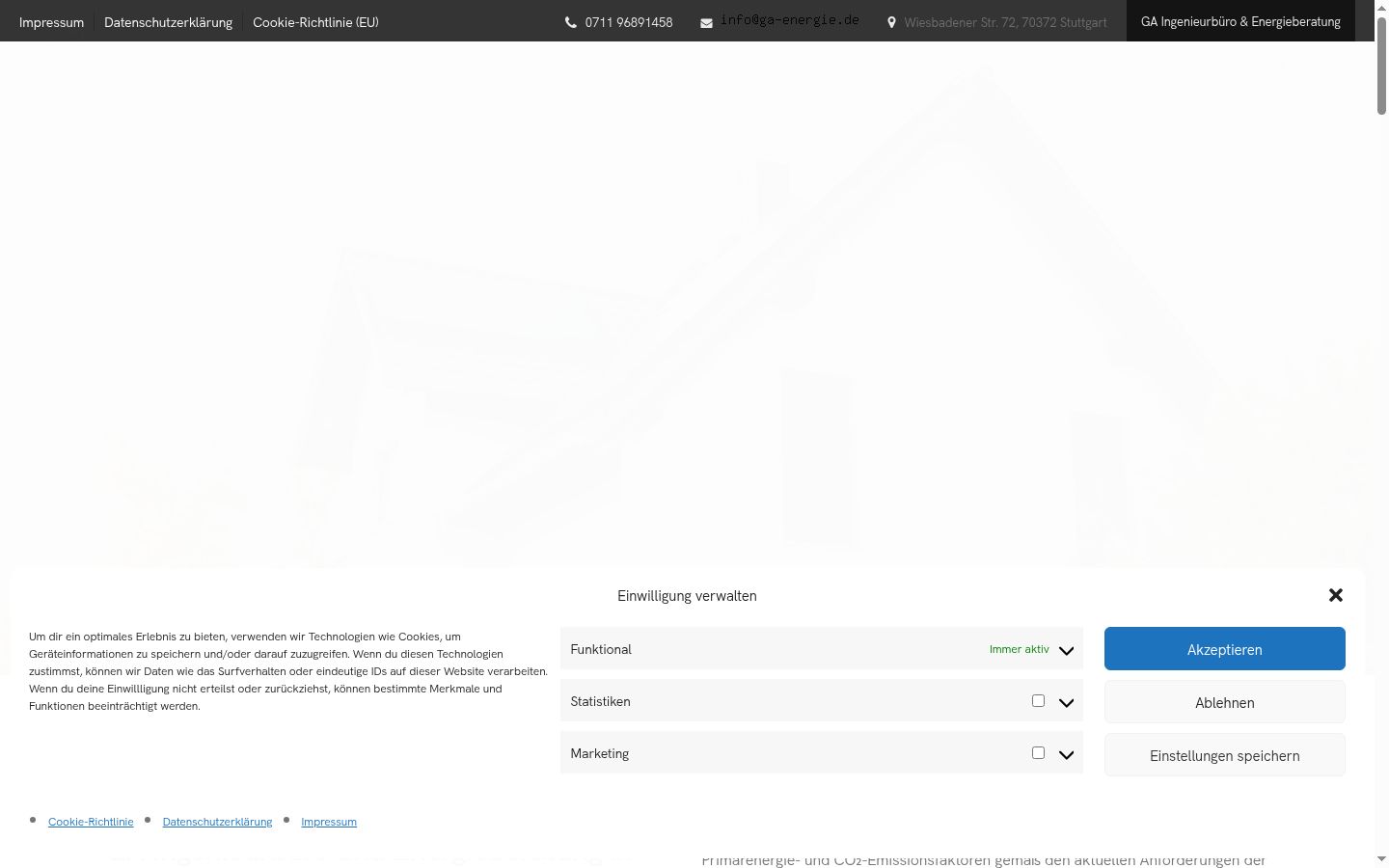Open the Cookie-Richtlinie link in the dialog
This screenshot has height=868, width=1389.
[x=91, y=822]
